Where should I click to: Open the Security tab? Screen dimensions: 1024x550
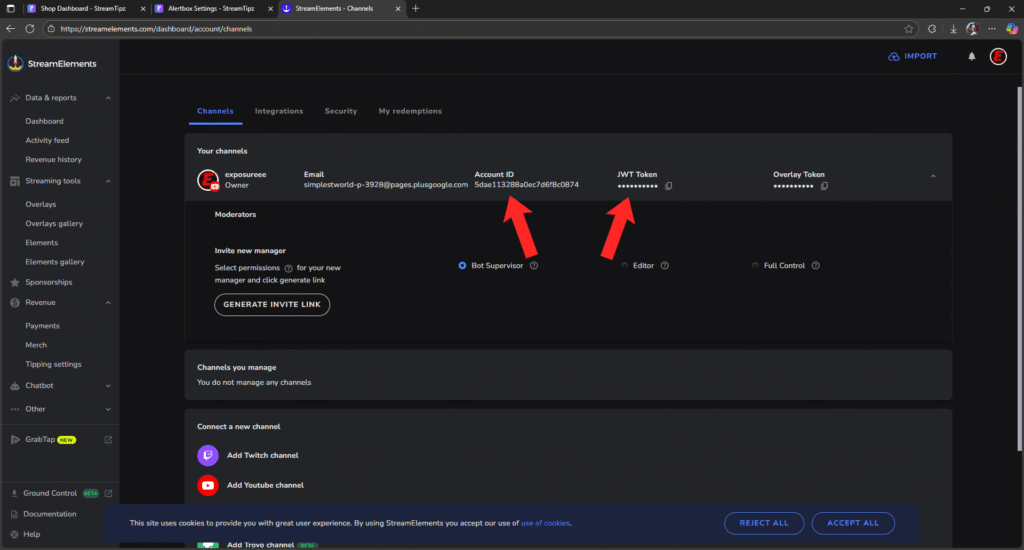pyautogui.click(x=341, y=111)
